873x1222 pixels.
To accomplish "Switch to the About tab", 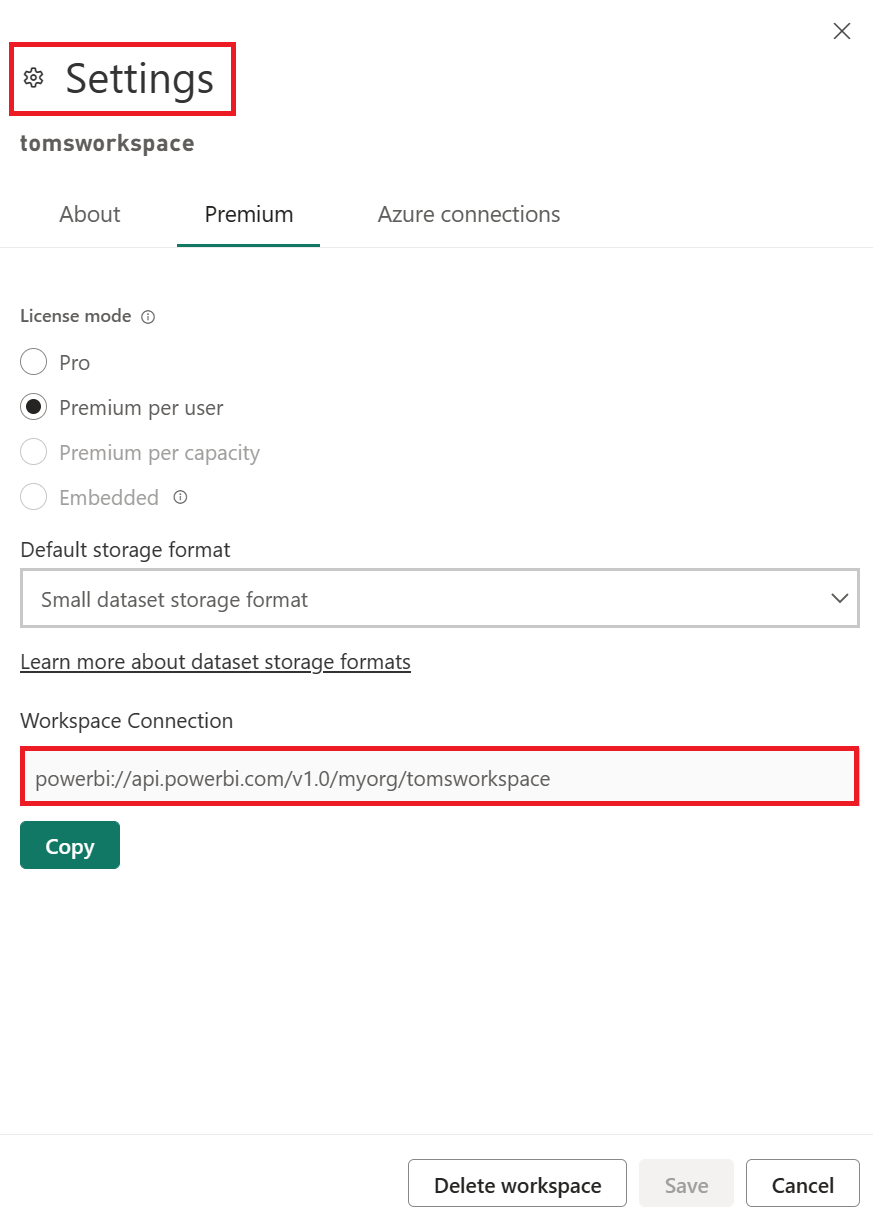I will pos(89,214).
